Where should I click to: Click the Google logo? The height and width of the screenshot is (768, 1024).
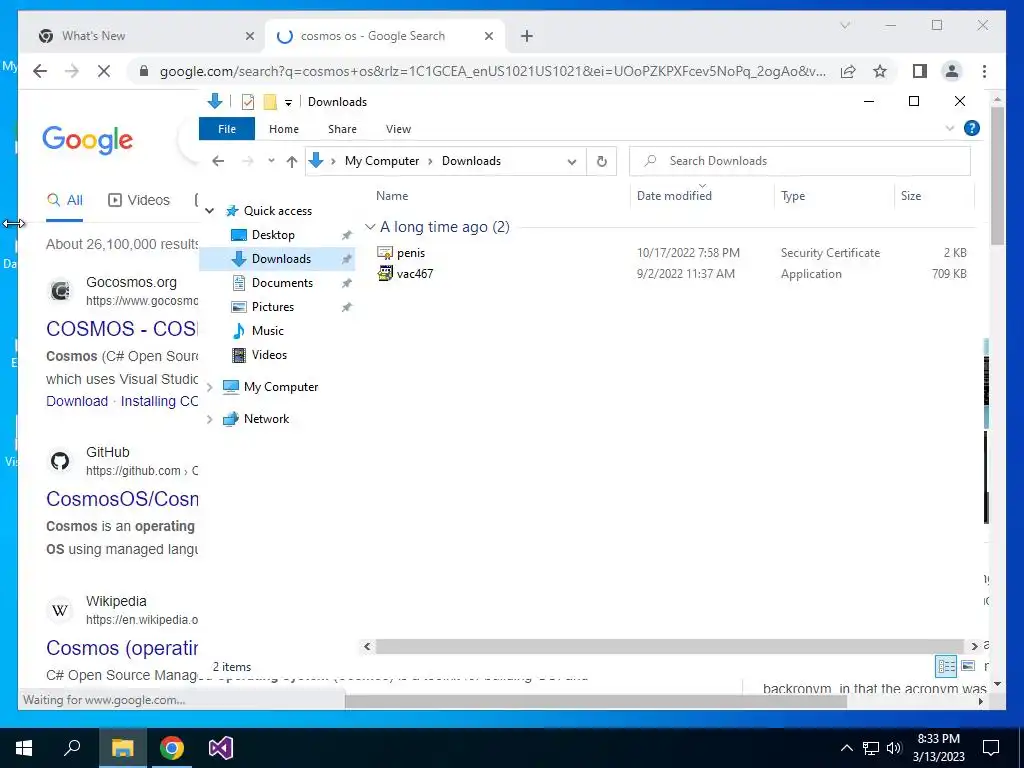(x=88, y=139)
